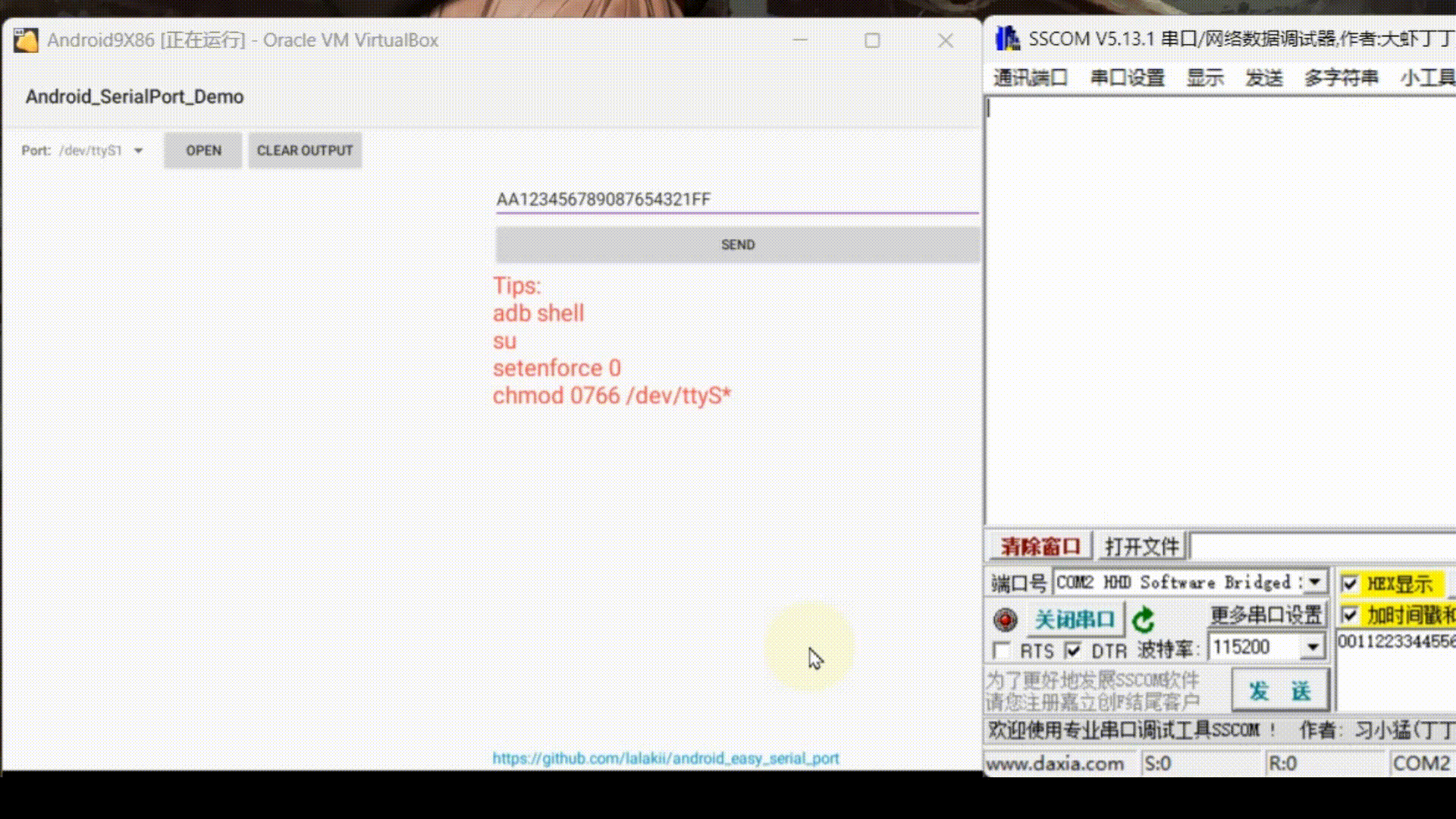Uncheck the DTR checkbox
The width and height of the screenshot is (1456, 819).
tap(1074, 651)
